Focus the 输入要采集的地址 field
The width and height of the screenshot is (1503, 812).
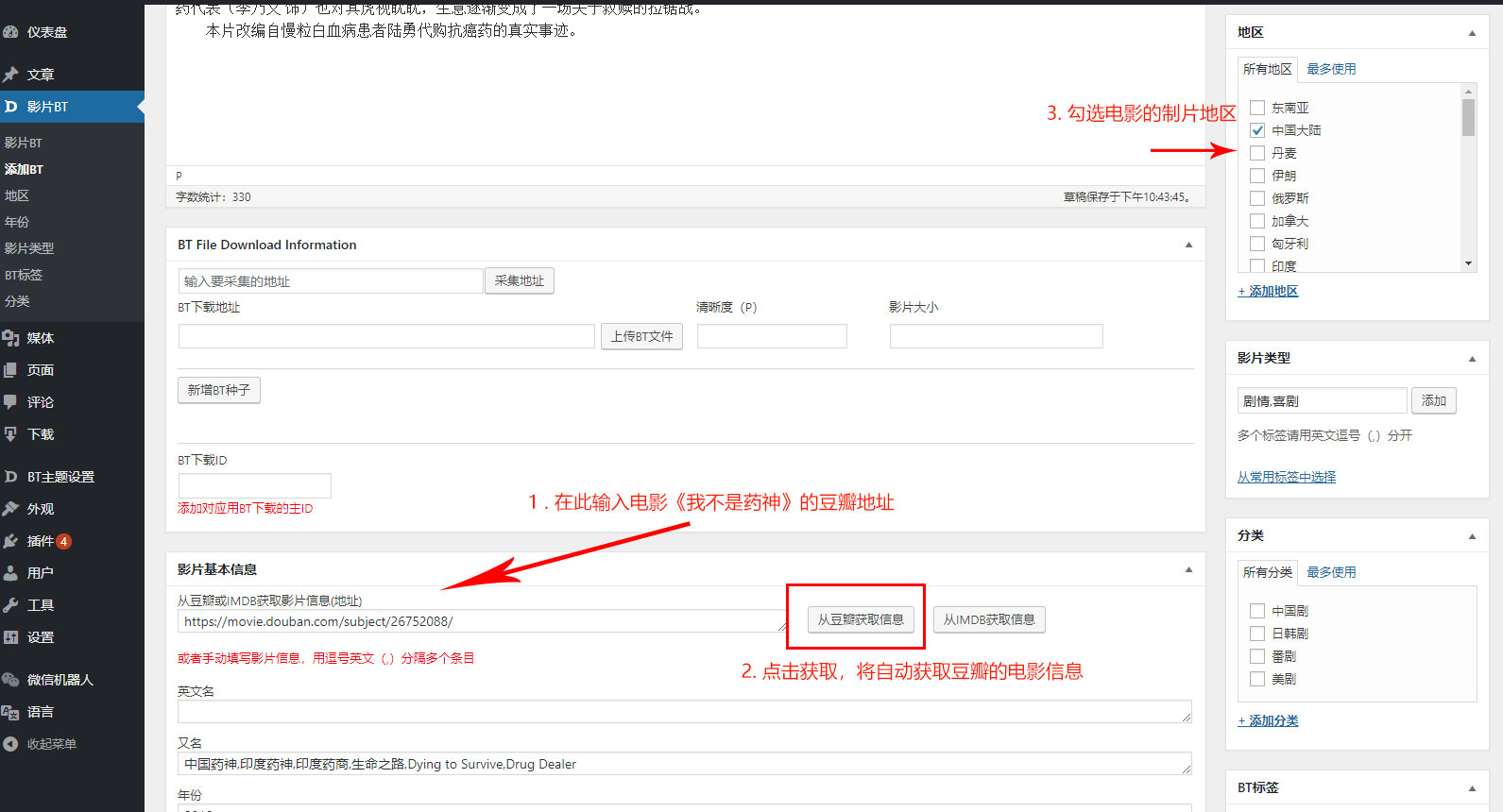point(331,281)
